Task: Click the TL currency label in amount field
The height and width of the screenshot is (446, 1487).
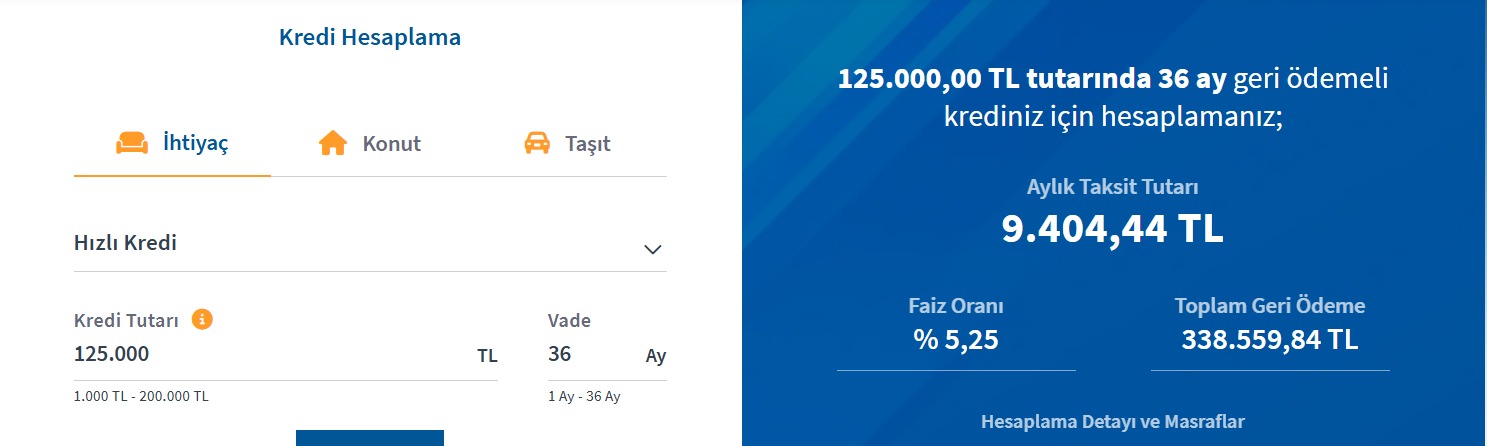Action: (487, 357)
